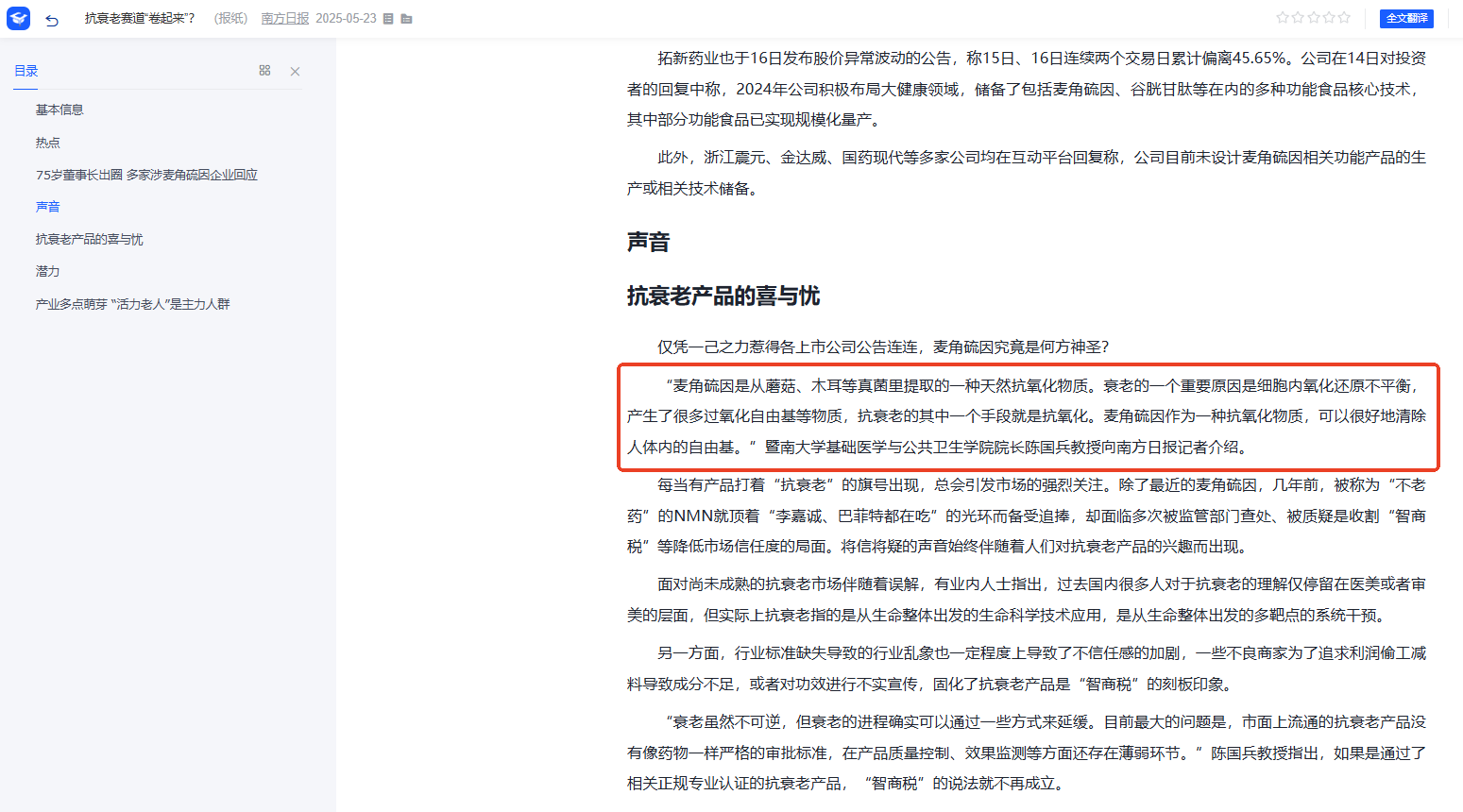Image resolution: width=1463 pixels, height=812 pixels.
Task: Navigate to 抗衰老产品的喜与忧 in outline
Action: click(x=90, y=239)
